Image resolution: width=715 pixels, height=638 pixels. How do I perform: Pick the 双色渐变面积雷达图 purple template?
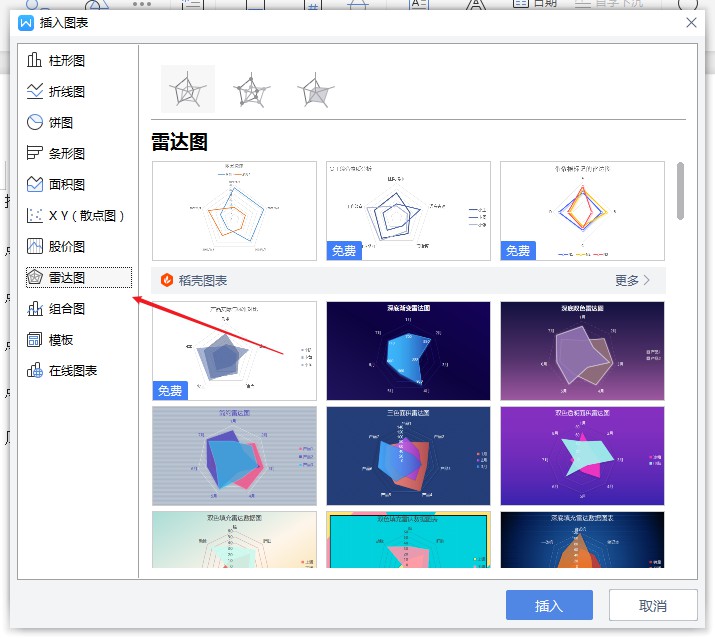[582, 456]
